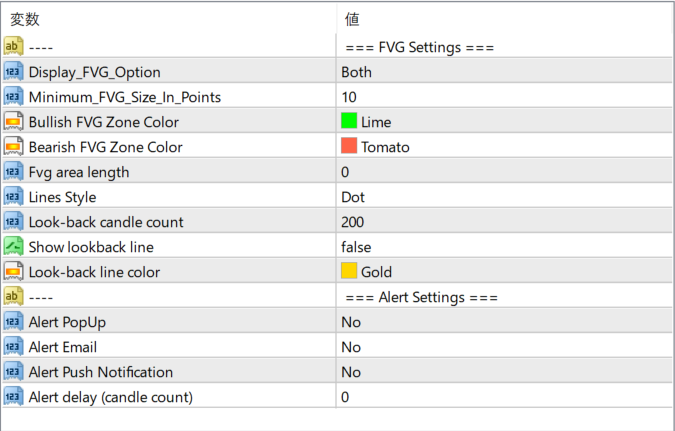Click the color icon beside Bearish FVG Zone Color
Image resolution: width=675 pixels, height=431 pixels.
tap(14, 147)
